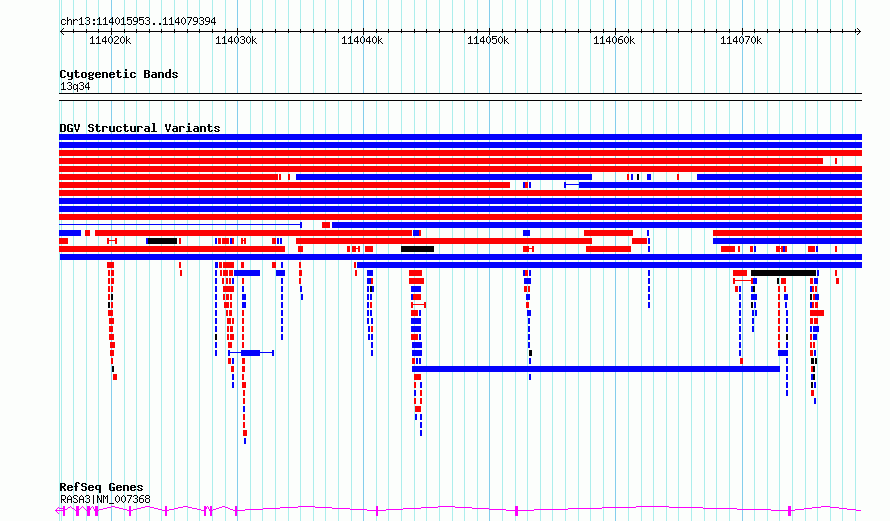890x521 pixels.
Task: Click the ruler's left end arrow
Action: tap(62, 32)
